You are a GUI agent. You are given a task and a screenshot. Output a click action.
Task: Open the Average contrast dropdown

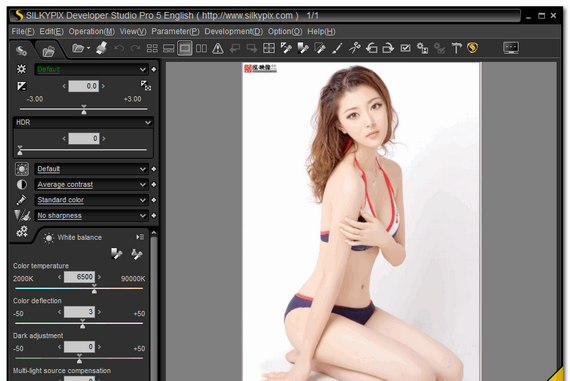point(91,185)
